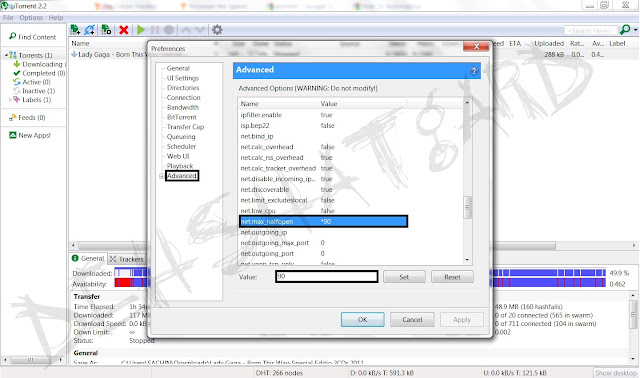Select Active (0) category
Screen dimensions: 640x378
tap(32, 82)
